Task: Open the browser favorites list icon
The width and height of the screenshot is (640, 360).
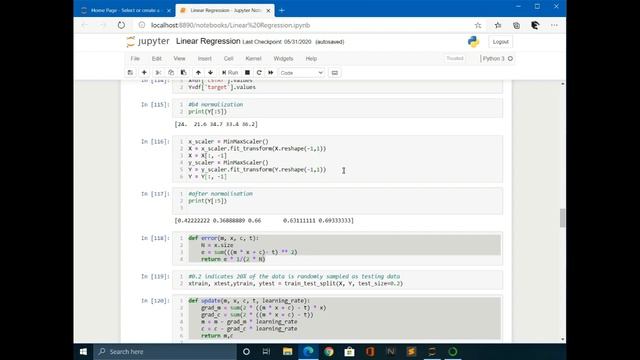Action: pyautogui.click(x=498, y=25)
